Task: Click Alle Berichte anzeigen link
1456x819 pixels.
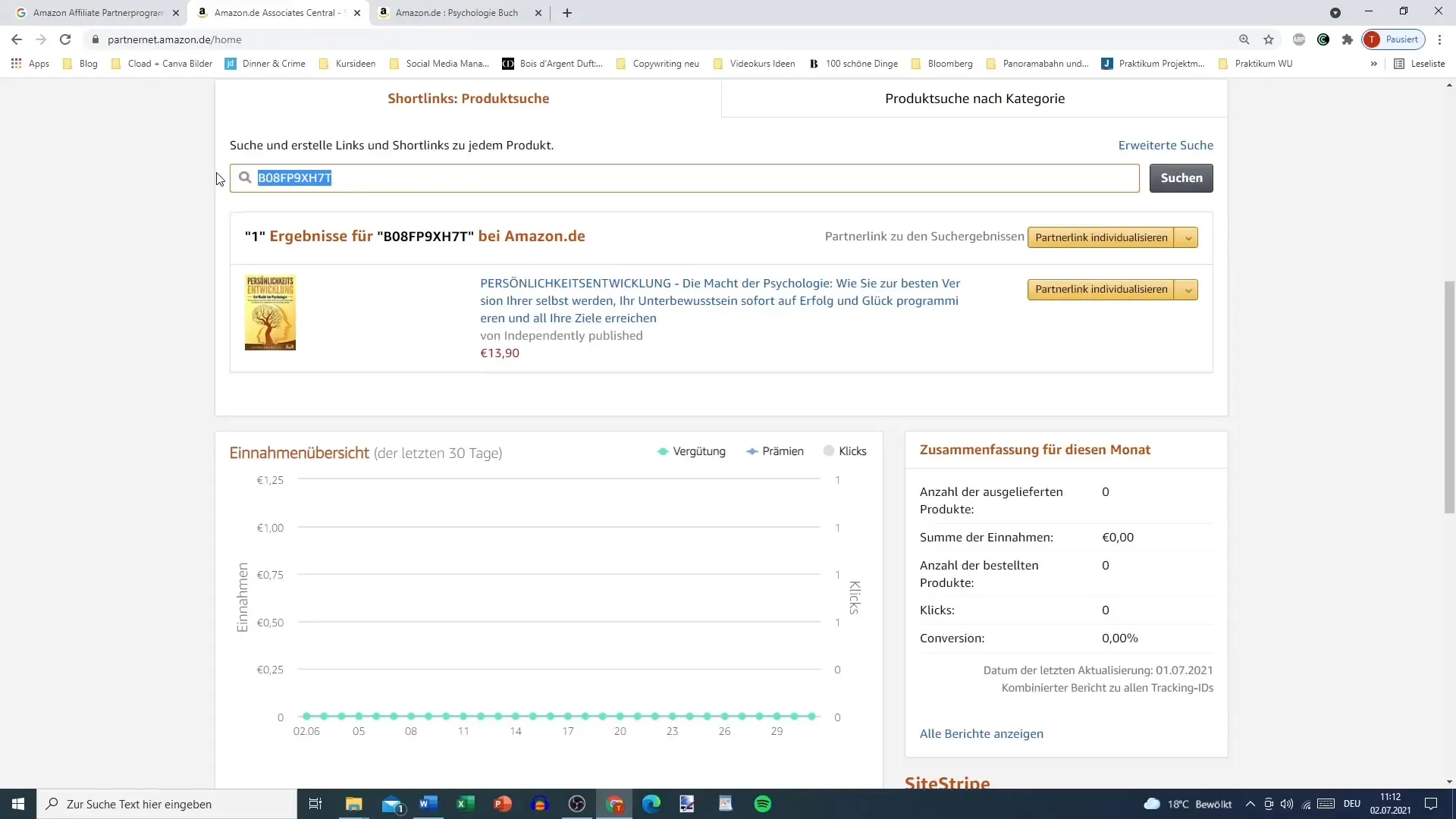Action: tap(981, 733)
